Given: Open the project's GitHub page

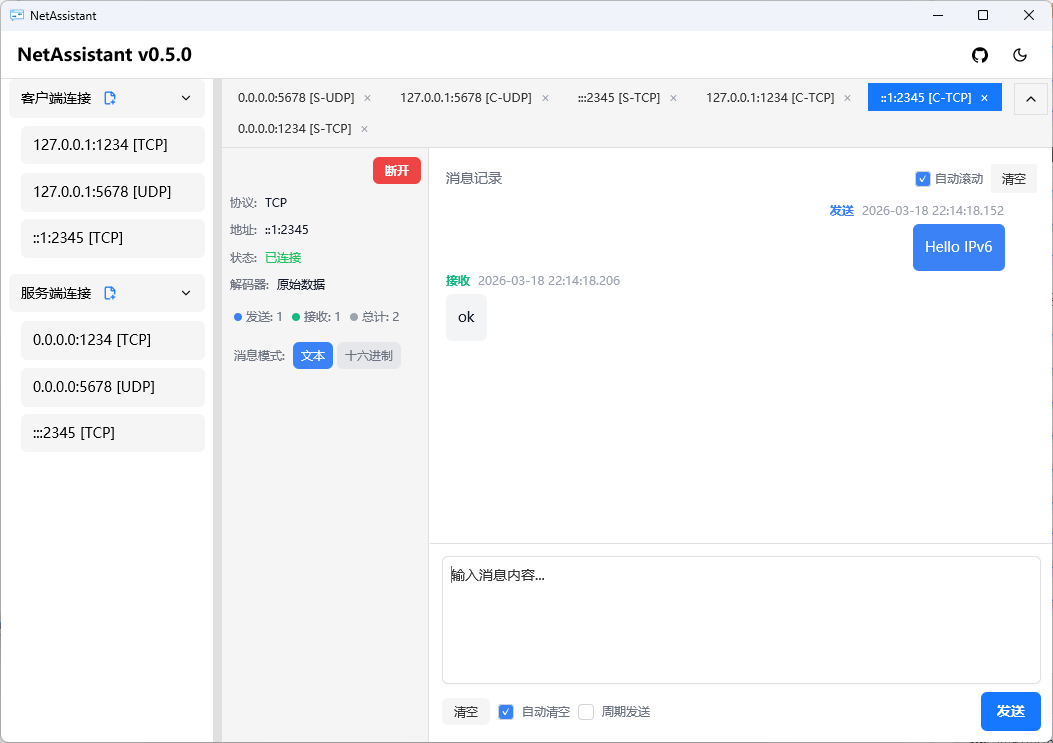Looking at the screenshot, I should point(980,56).
